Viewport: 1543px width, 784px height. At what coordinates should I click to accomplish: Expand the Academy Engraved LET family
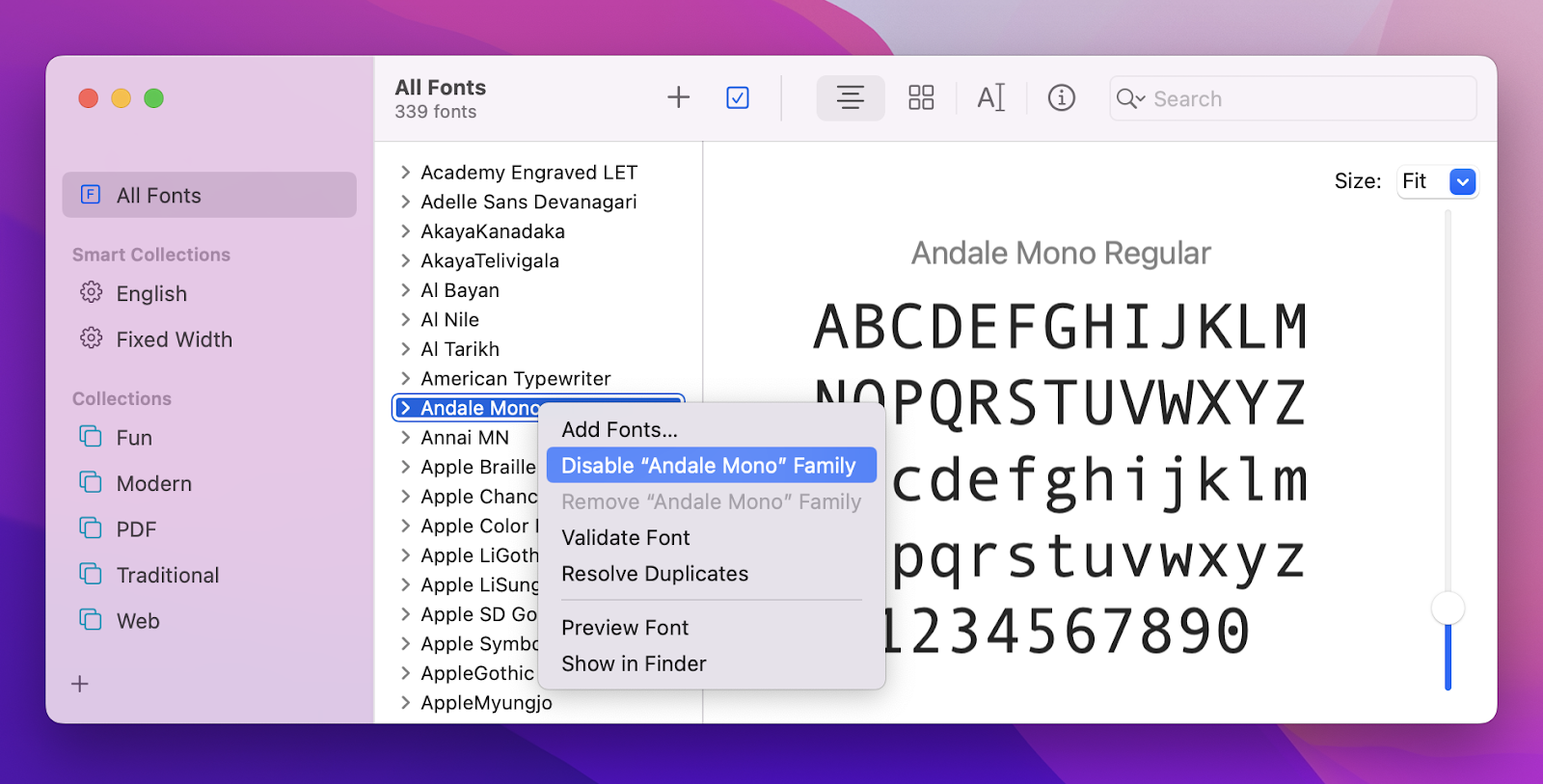click(405, 172)
